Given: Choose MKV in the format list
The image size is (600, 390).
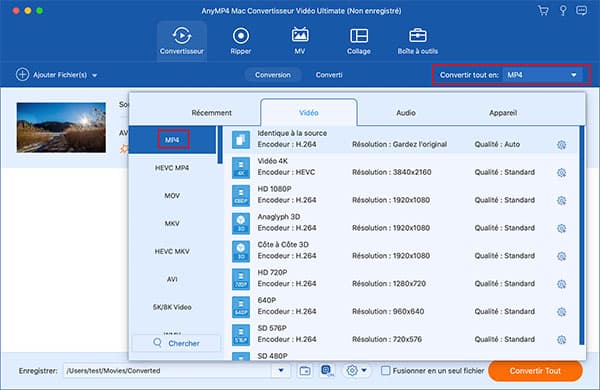Looking at the screenshot, I should click(172, 224).
